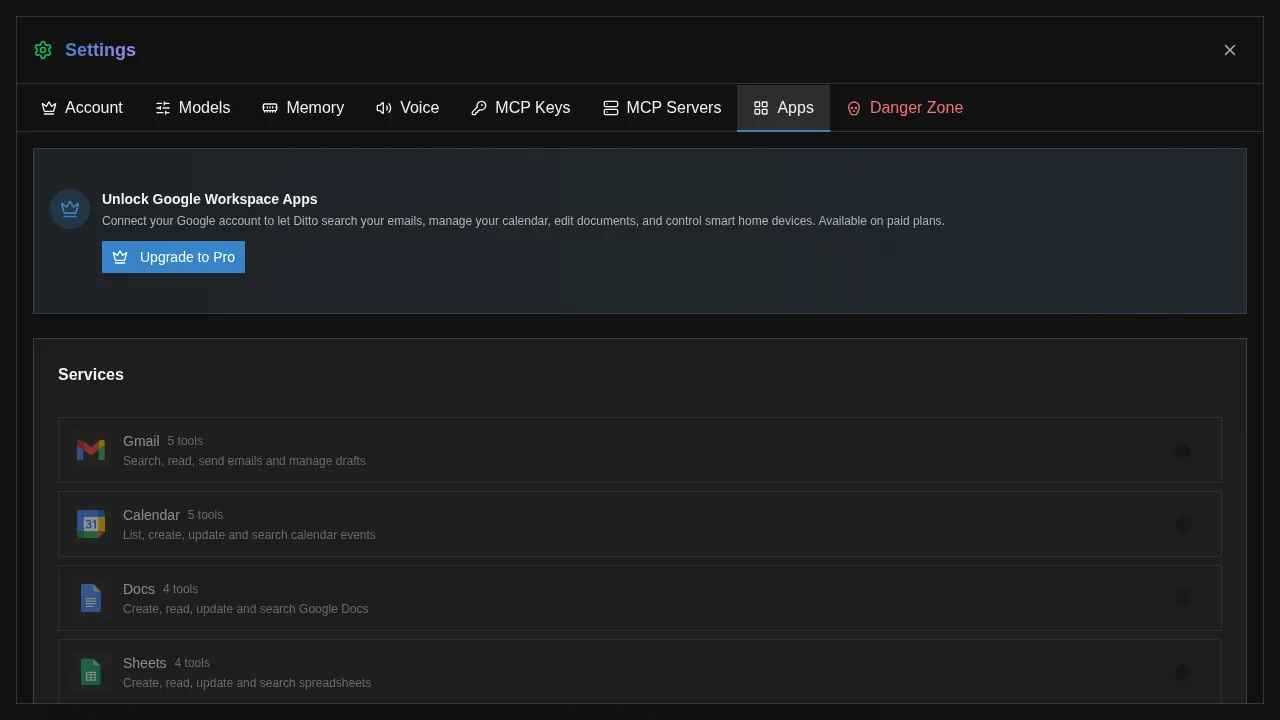Switch to the Models tab
Viewport: 1280px width, 720px height.
[x=193, y=108]
